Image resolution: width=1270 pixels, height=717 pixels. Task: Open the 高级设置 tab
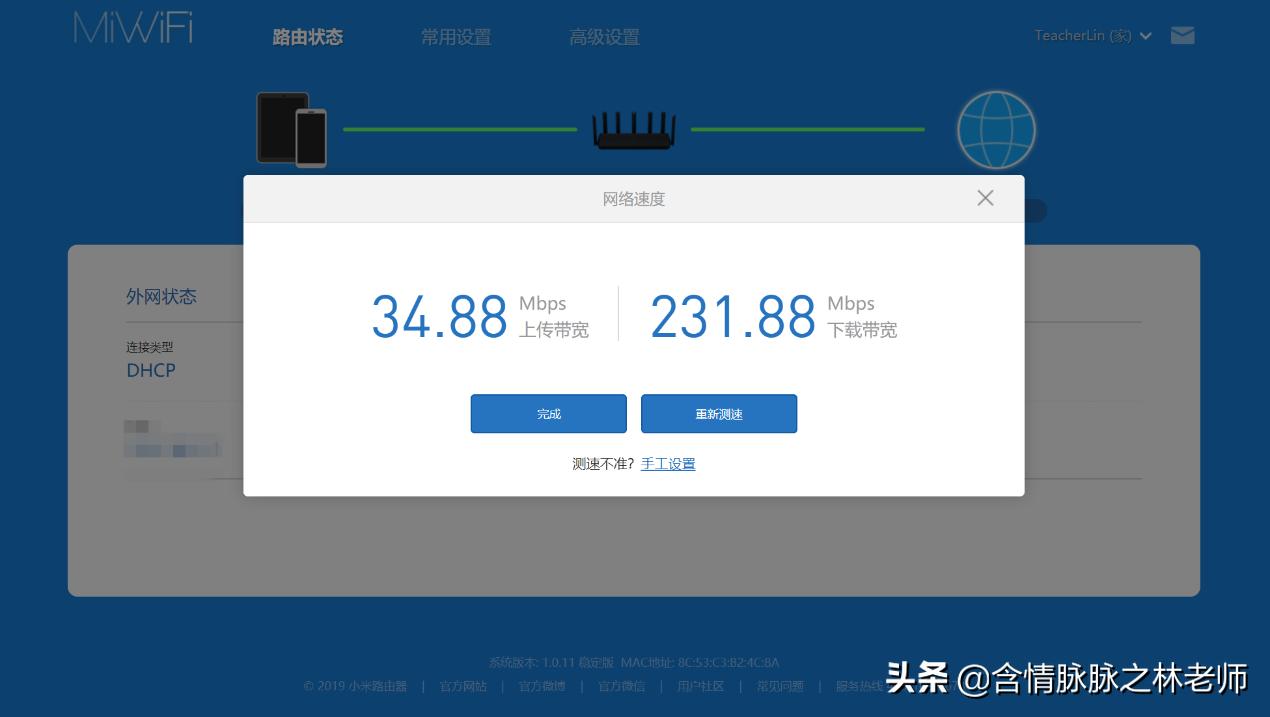click(x=604, y=37)
